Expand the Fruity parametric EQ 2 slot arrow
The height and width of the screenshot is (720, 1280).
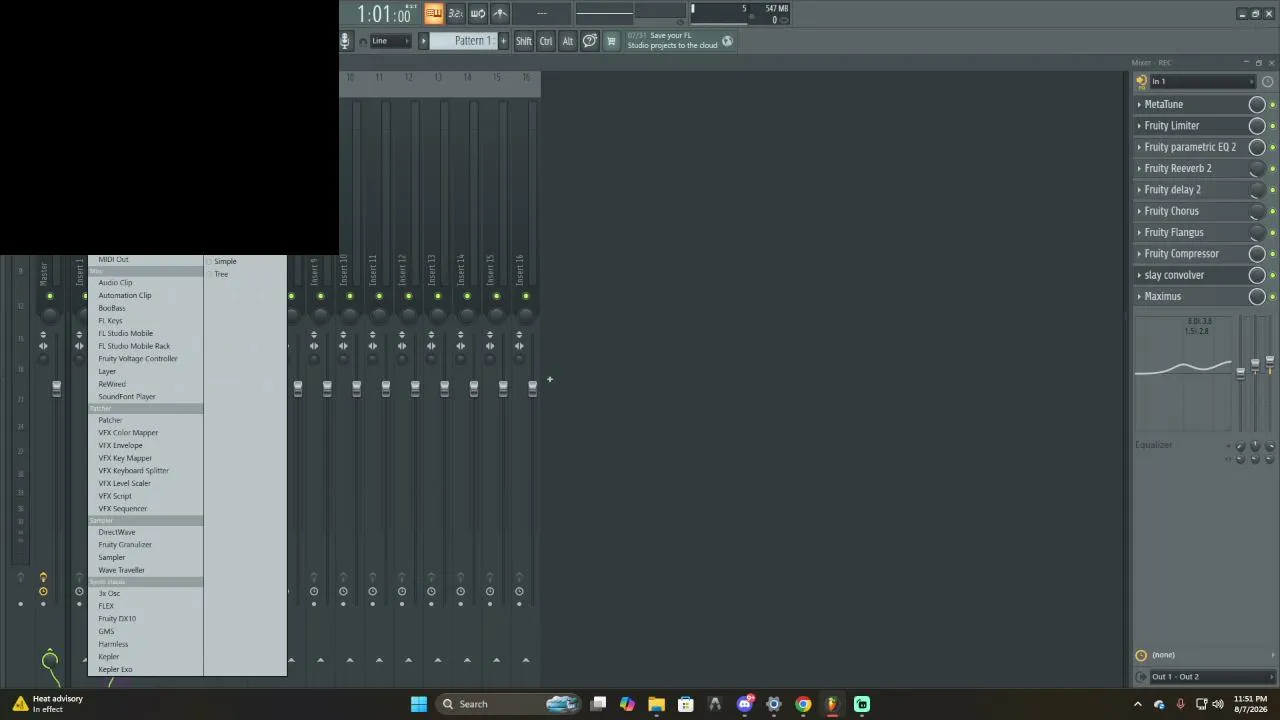[1139, 147]
